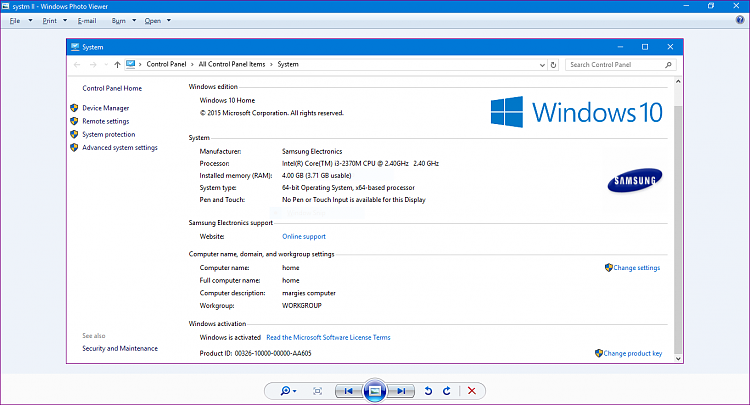Click the Forward arrow in the System window

tap(93, 65)
